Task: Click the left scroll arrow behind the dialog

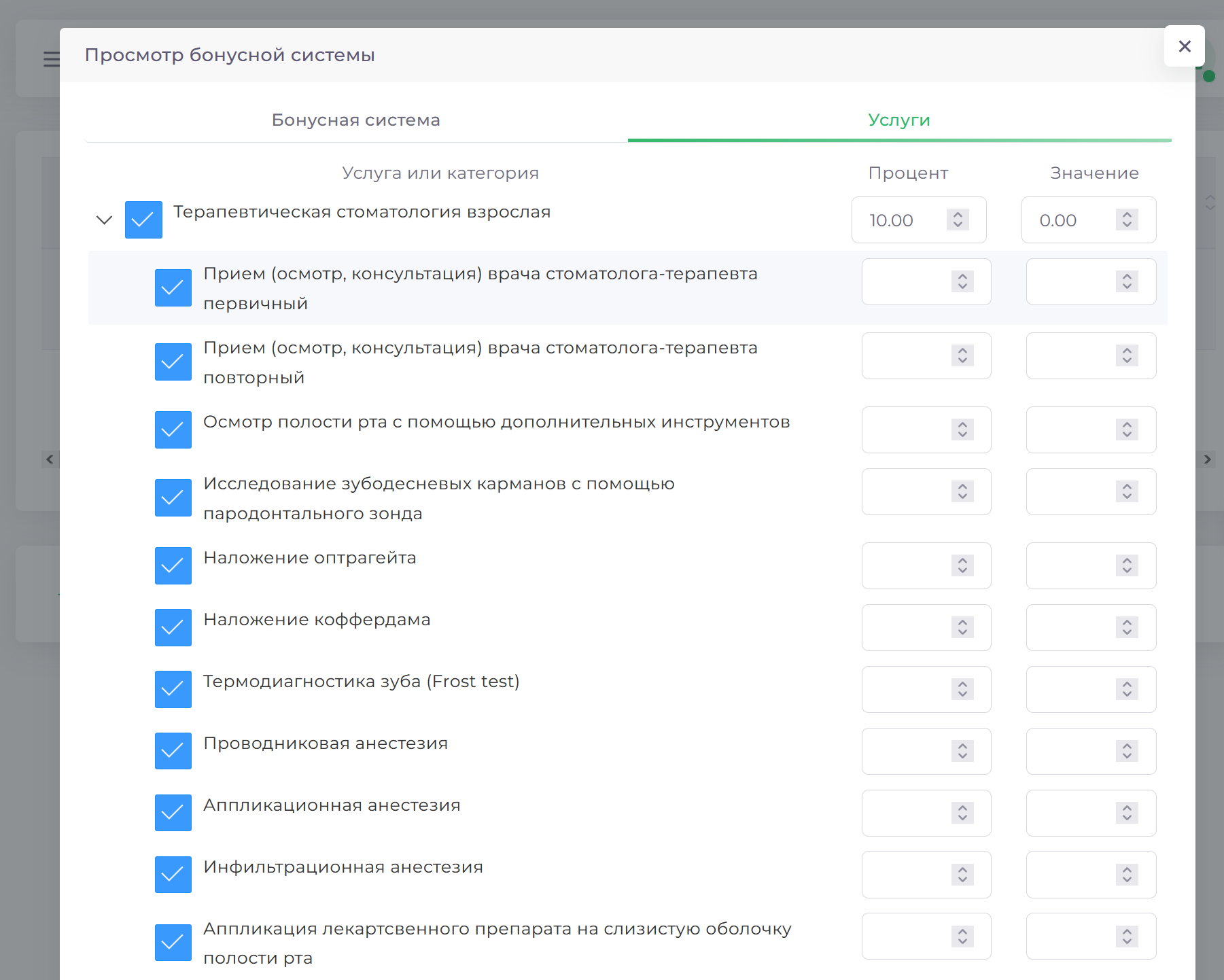Action: click(x=49, y=459)
